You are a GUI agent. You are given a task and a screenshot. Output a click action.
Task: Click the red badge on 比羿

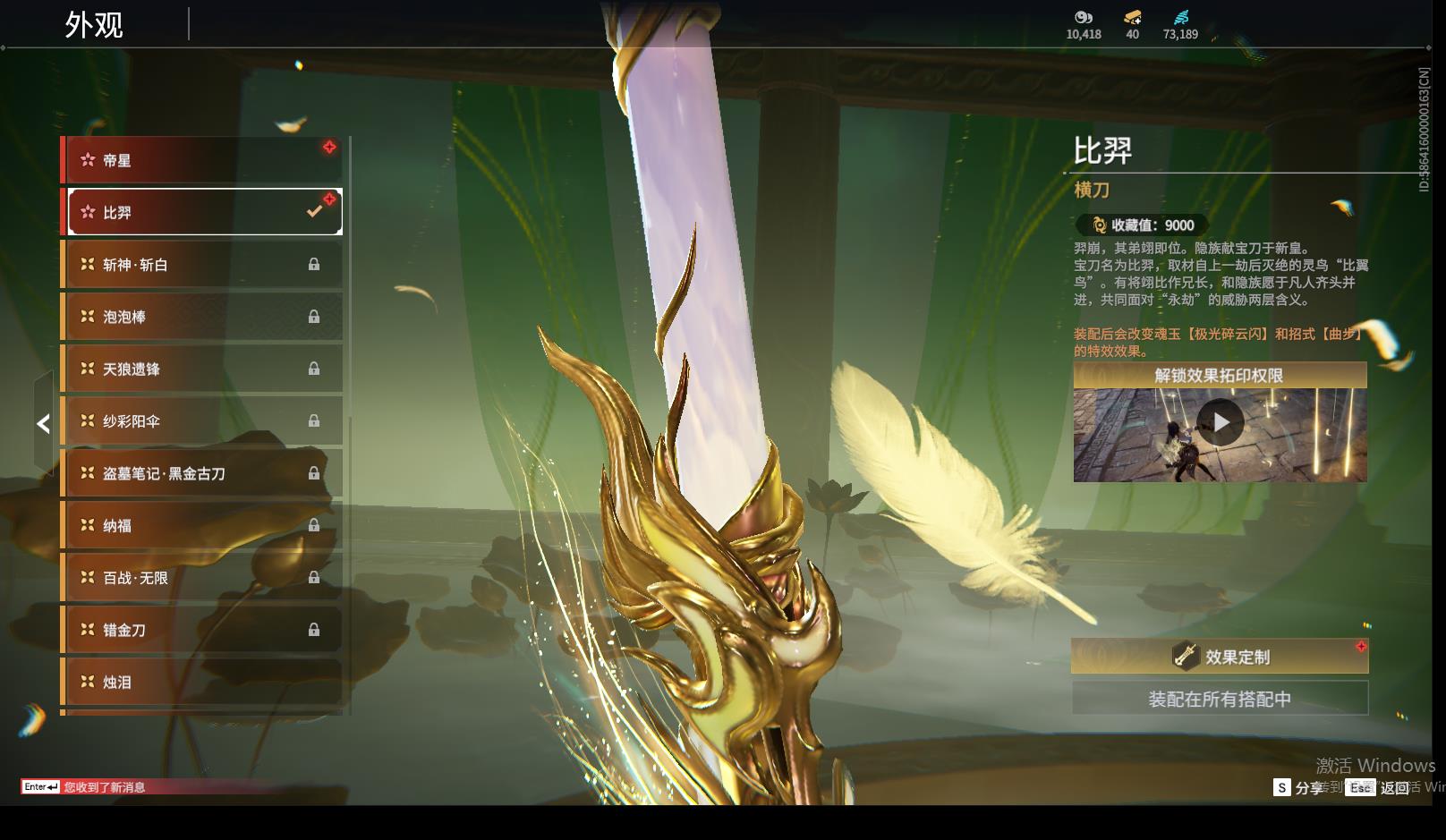[x=329, y=199]
